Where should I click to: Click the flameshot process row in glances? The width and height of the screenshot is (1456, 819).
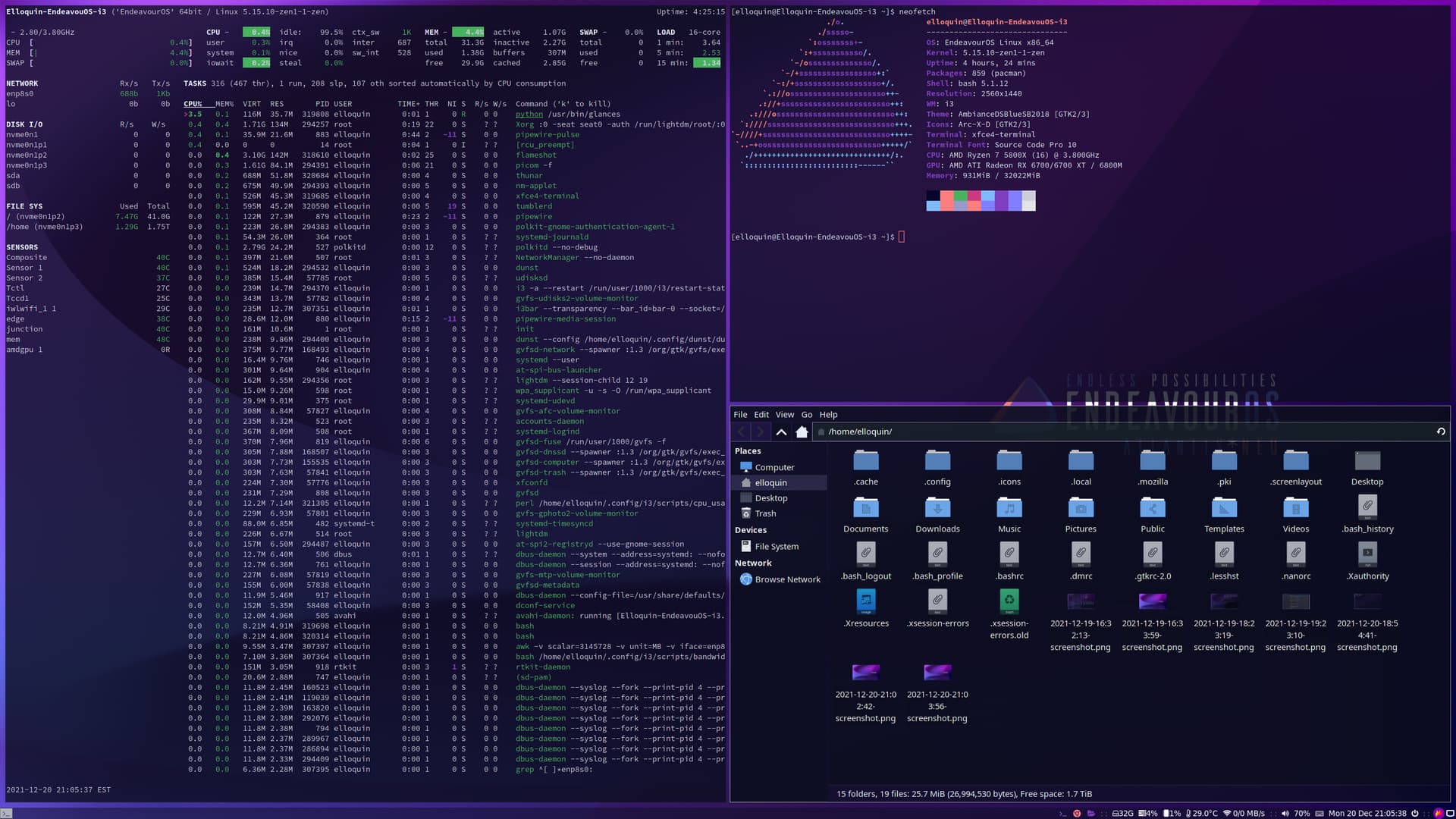[453, 155]
